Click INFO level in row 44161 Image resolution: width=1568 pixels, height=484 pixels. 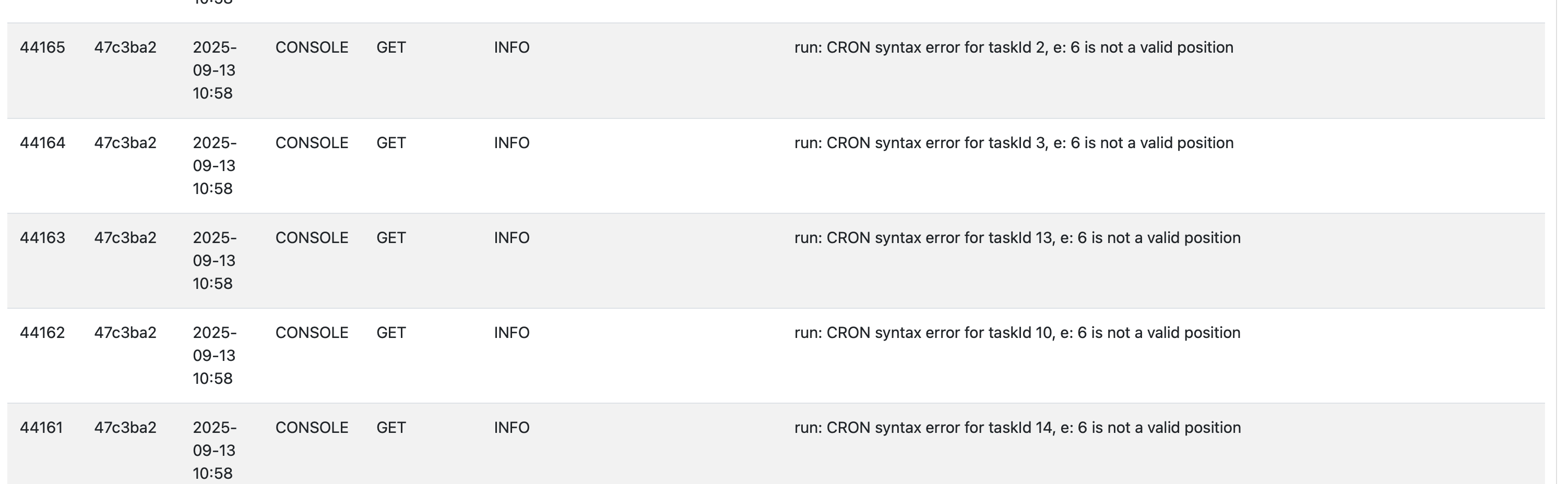[x=512, y=428]
